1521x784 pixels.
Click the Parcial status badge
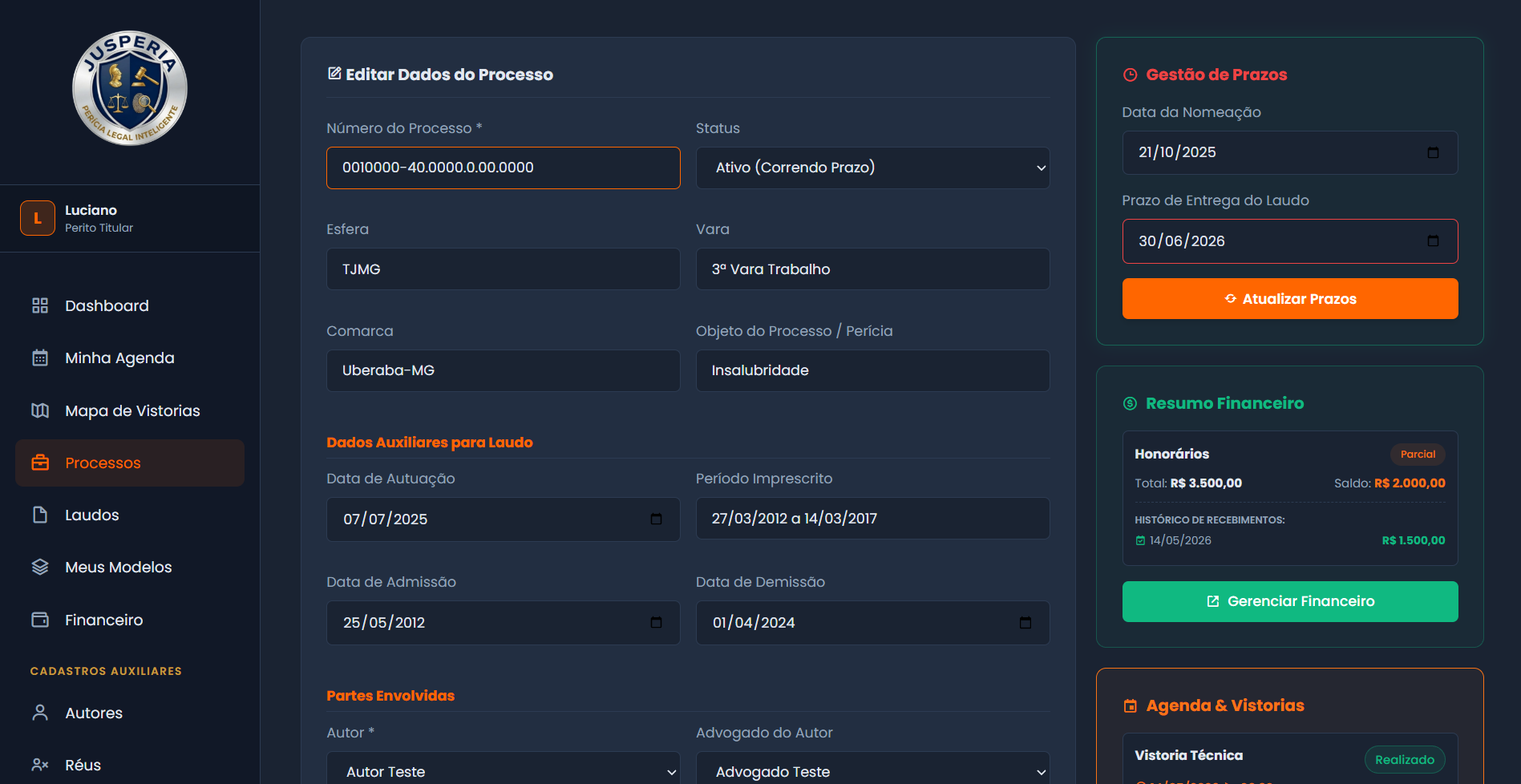[1418, 454]
